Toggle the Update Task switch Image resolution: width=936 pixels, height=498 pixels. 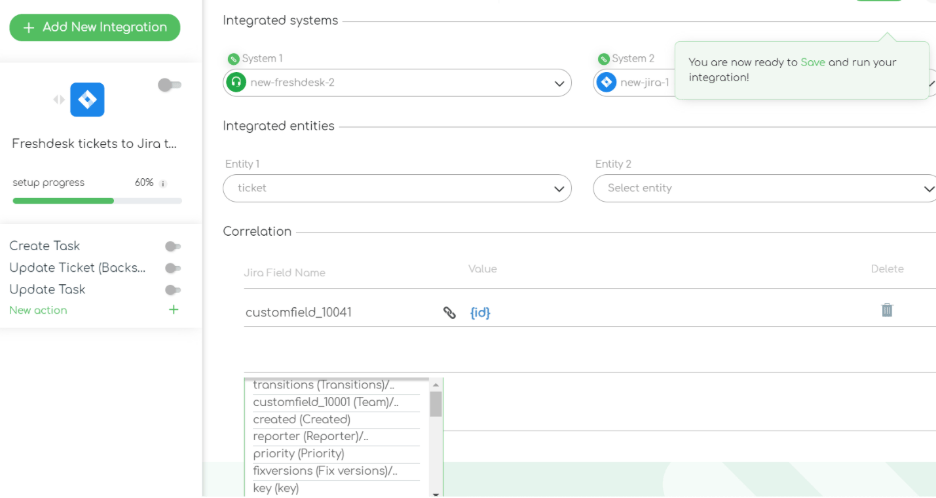pos(173,290)
